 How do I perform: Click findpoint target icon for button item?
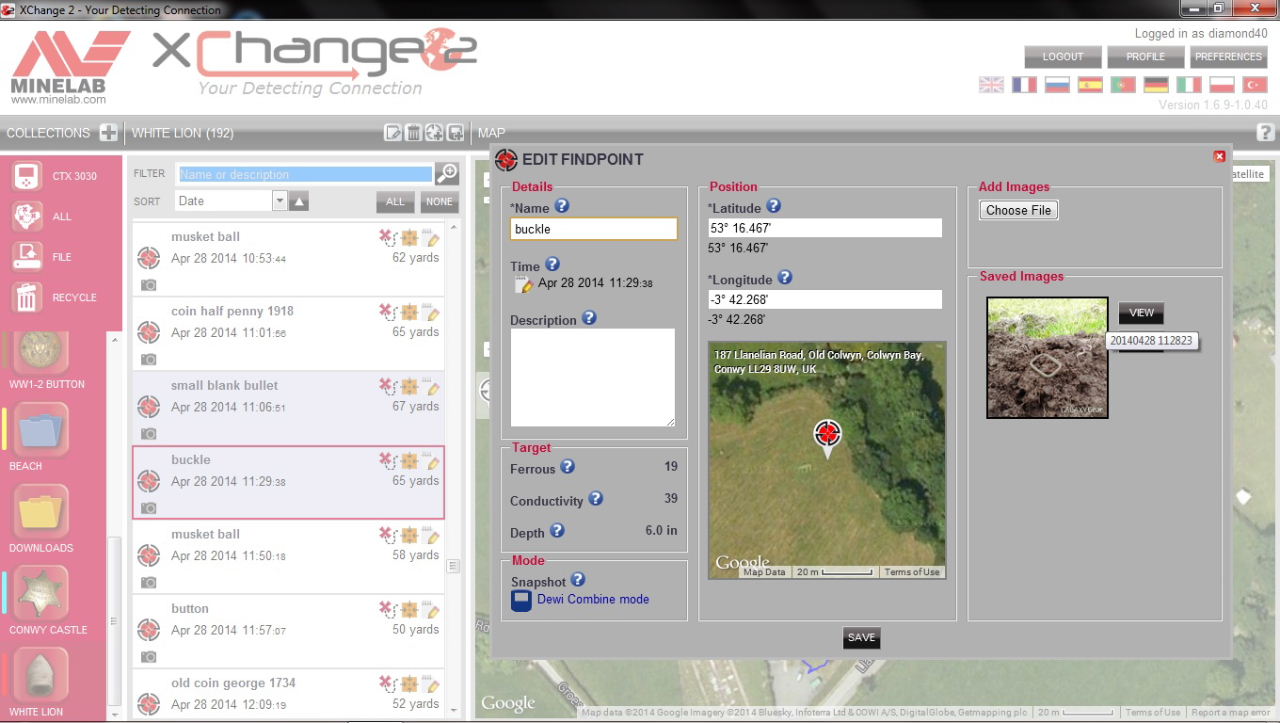tap(148, 629)
